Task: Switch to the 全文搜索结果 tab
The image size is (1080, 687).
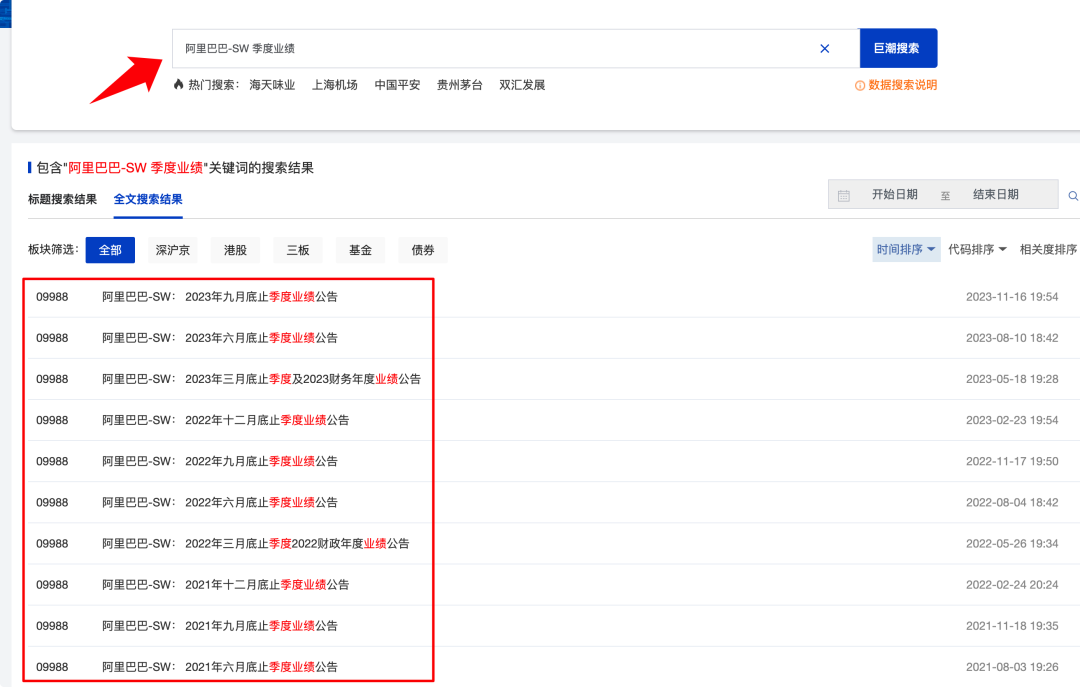Action: (148, 199)
